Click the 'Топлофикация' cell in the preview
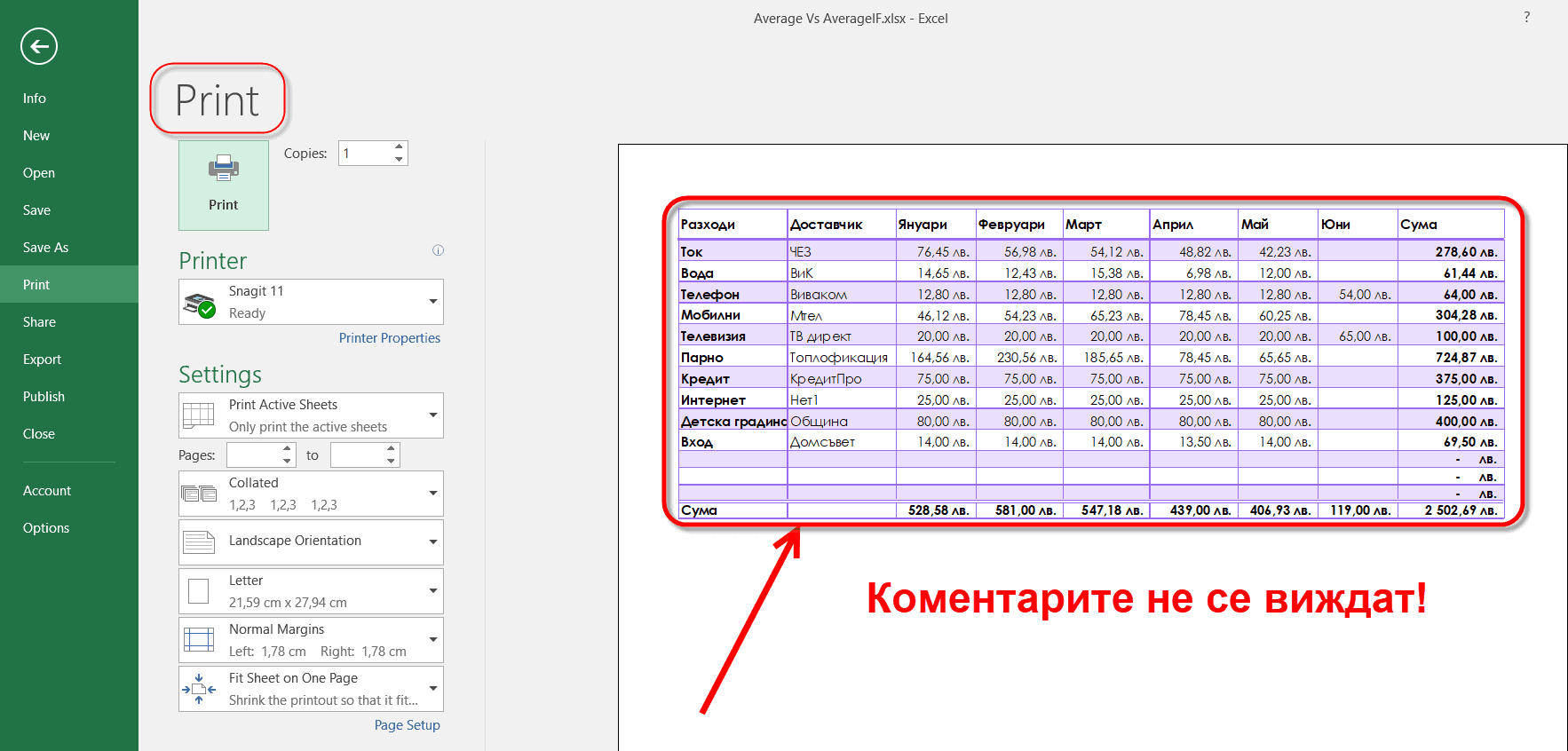Screen dimensions: 1568x751 [x=839, y=358]
